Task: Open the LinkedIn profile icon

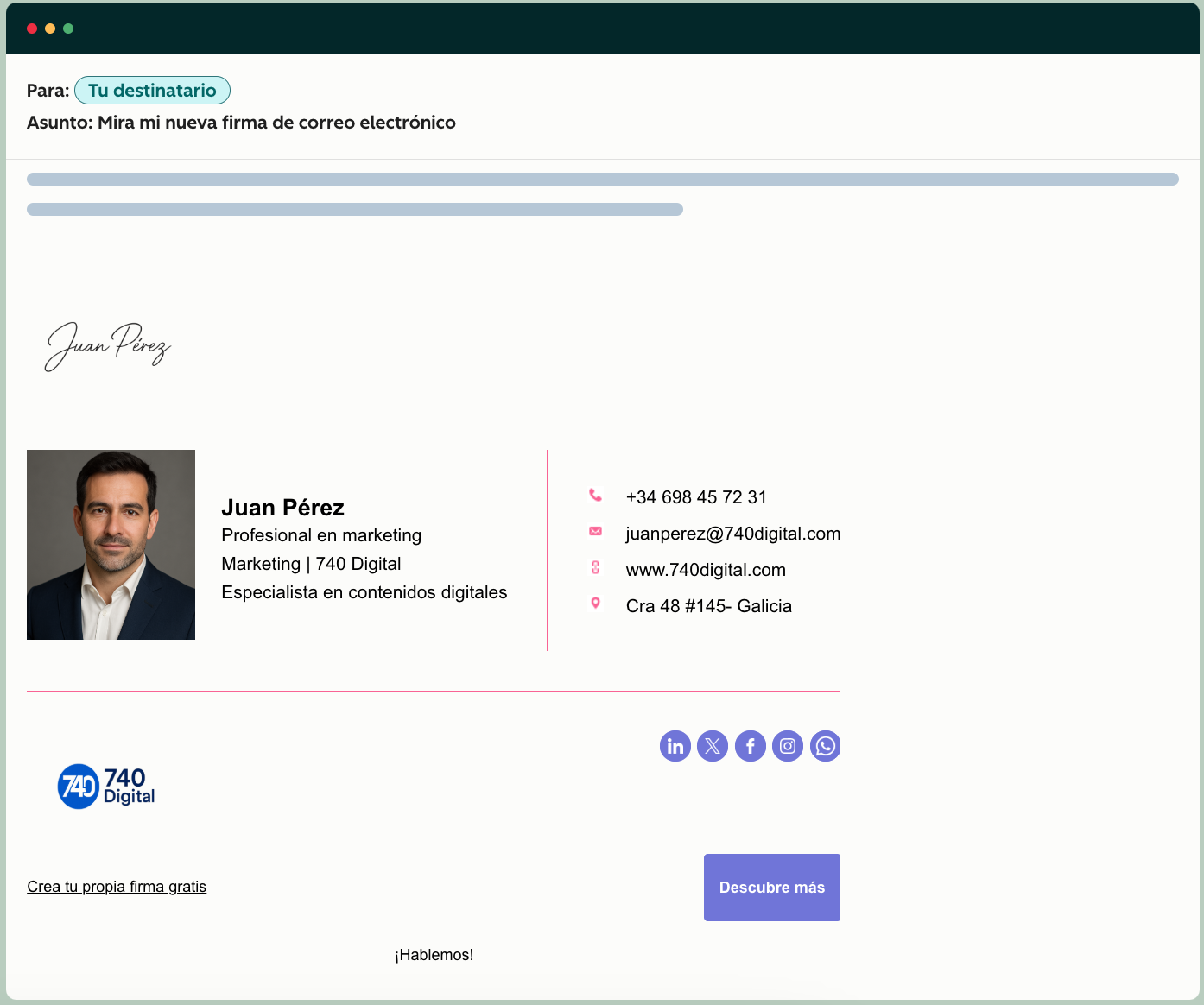Action: tap(675, 746)
